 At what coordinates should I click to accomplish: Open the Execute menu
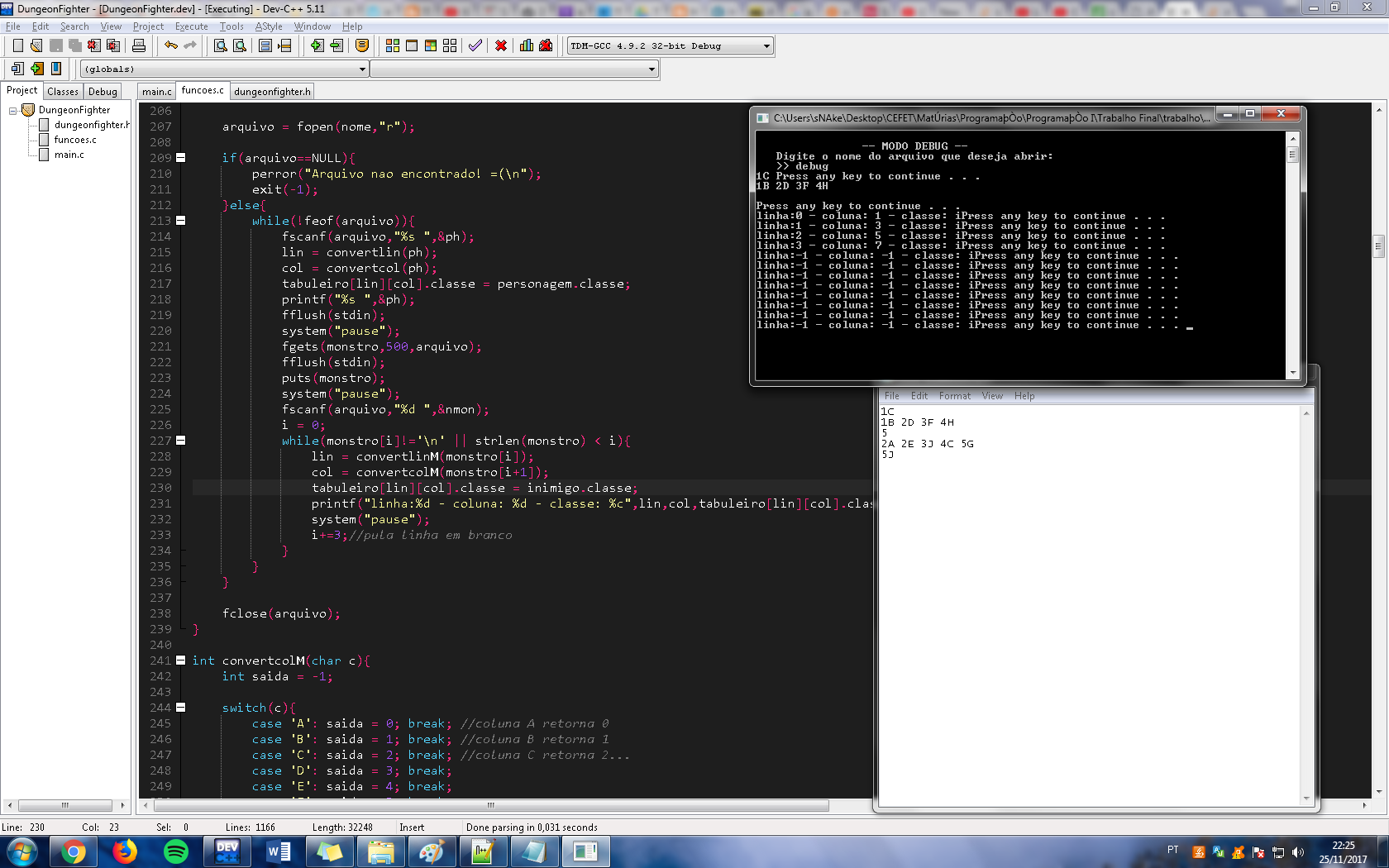192,26
